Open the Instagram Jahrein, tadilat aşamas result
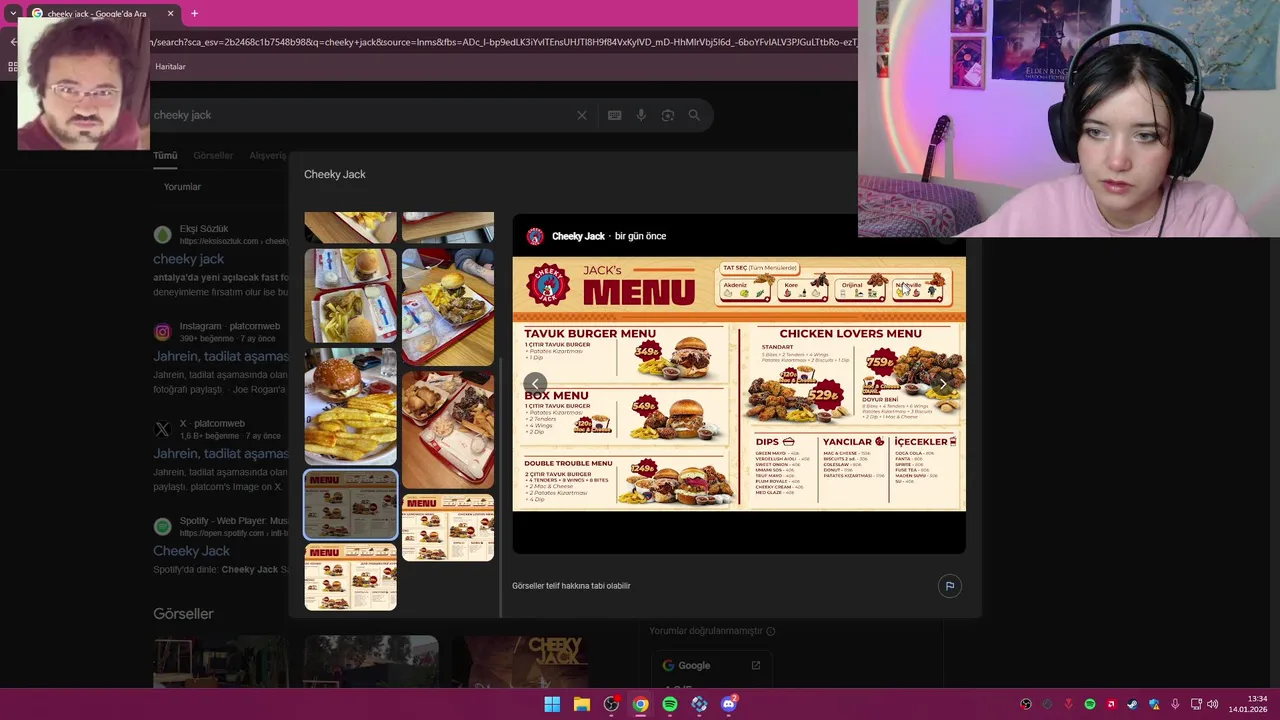Image resolution: width=1280 pixels, height=720 pixels. tap(221, 356)
